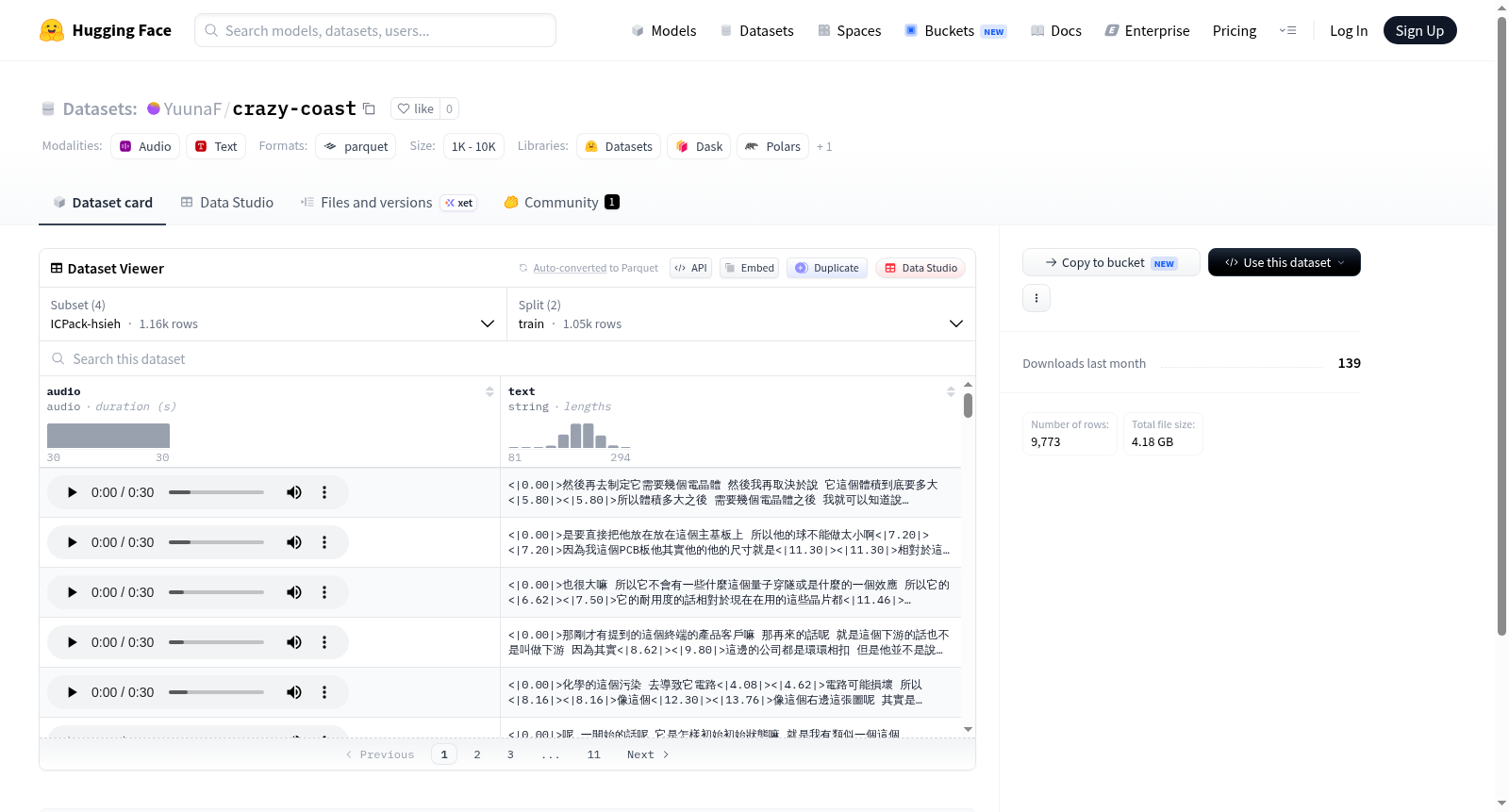The image size is (1509, 812).
Task: Go to page 2 of results
Action: pyautogui.click(x=477, y=754)
